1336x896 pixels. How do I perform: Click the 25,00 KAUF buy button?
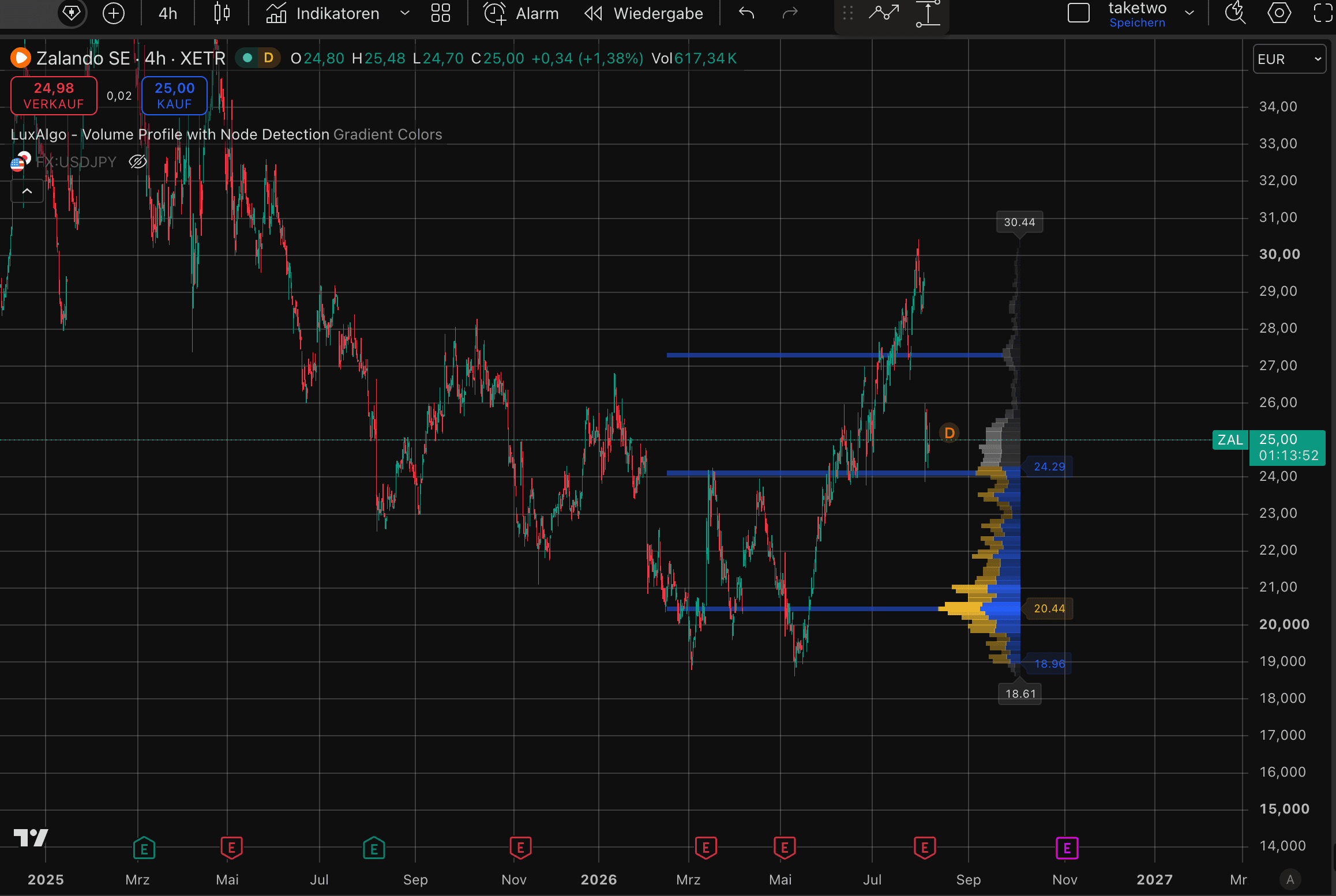pos(174,96)
